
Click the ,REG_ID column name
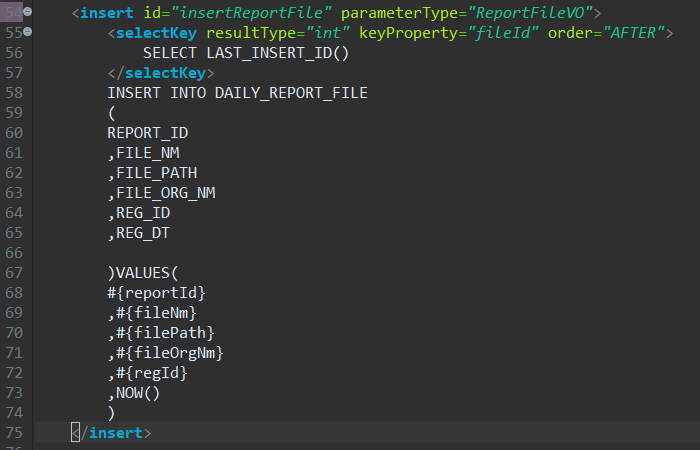click(x=139, y=213)
